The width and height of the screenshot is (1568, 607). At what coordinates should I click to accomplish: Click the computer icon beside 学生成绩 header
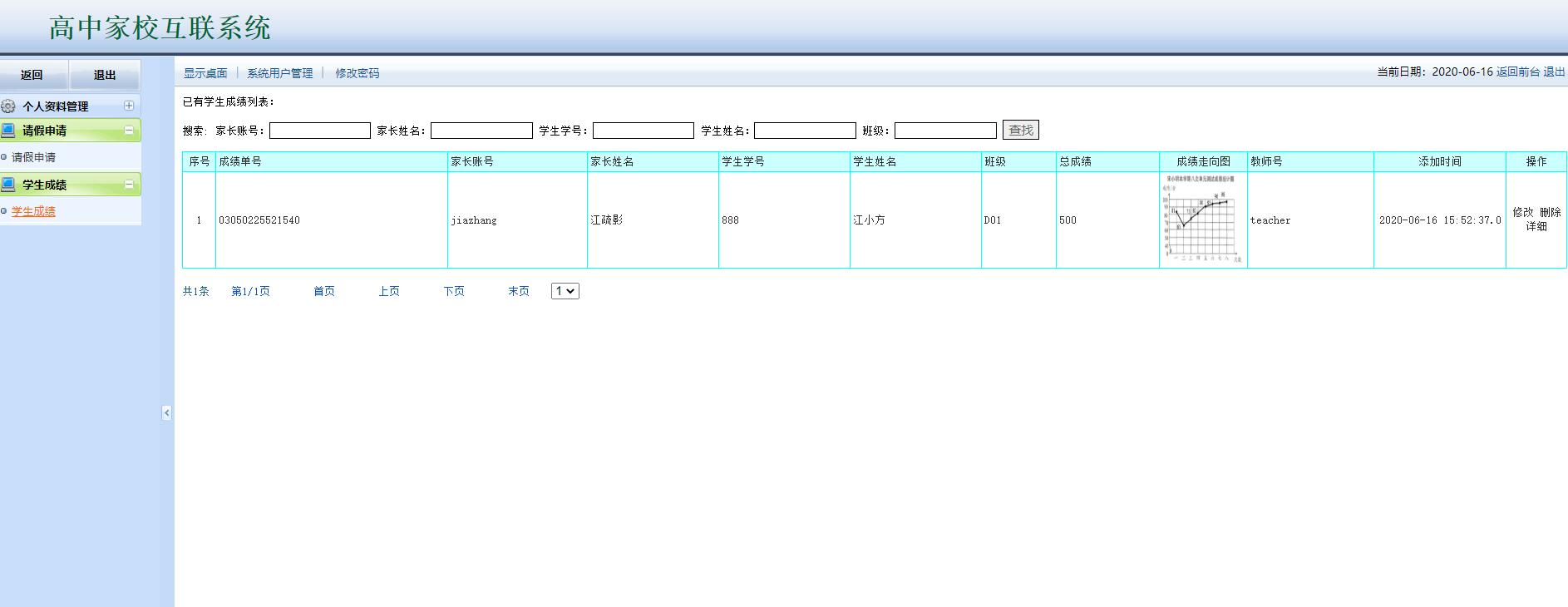[8, 185]
